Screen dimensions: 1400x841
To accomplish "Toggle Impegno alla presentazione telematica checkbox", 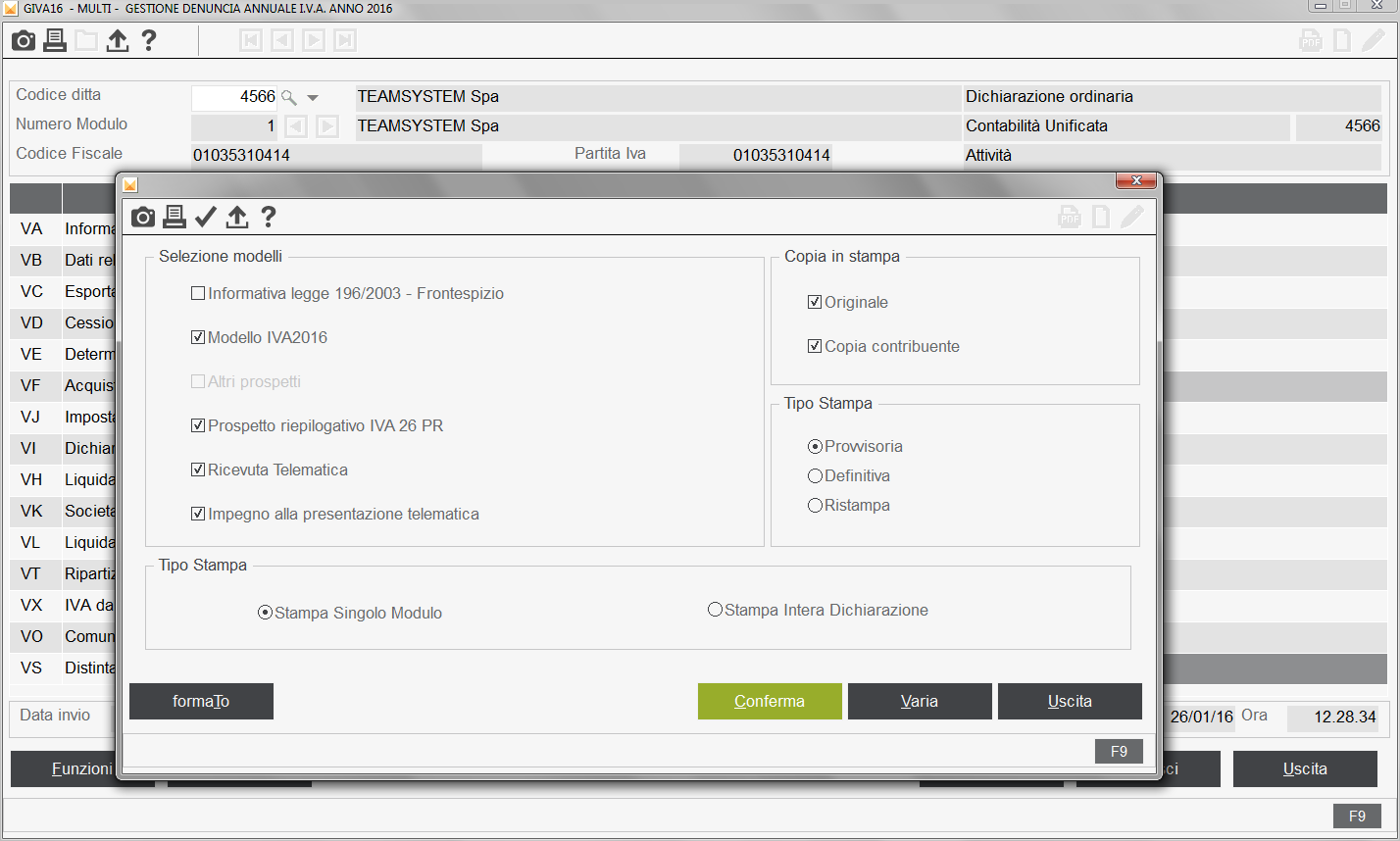I will click(x=198, y=514).
